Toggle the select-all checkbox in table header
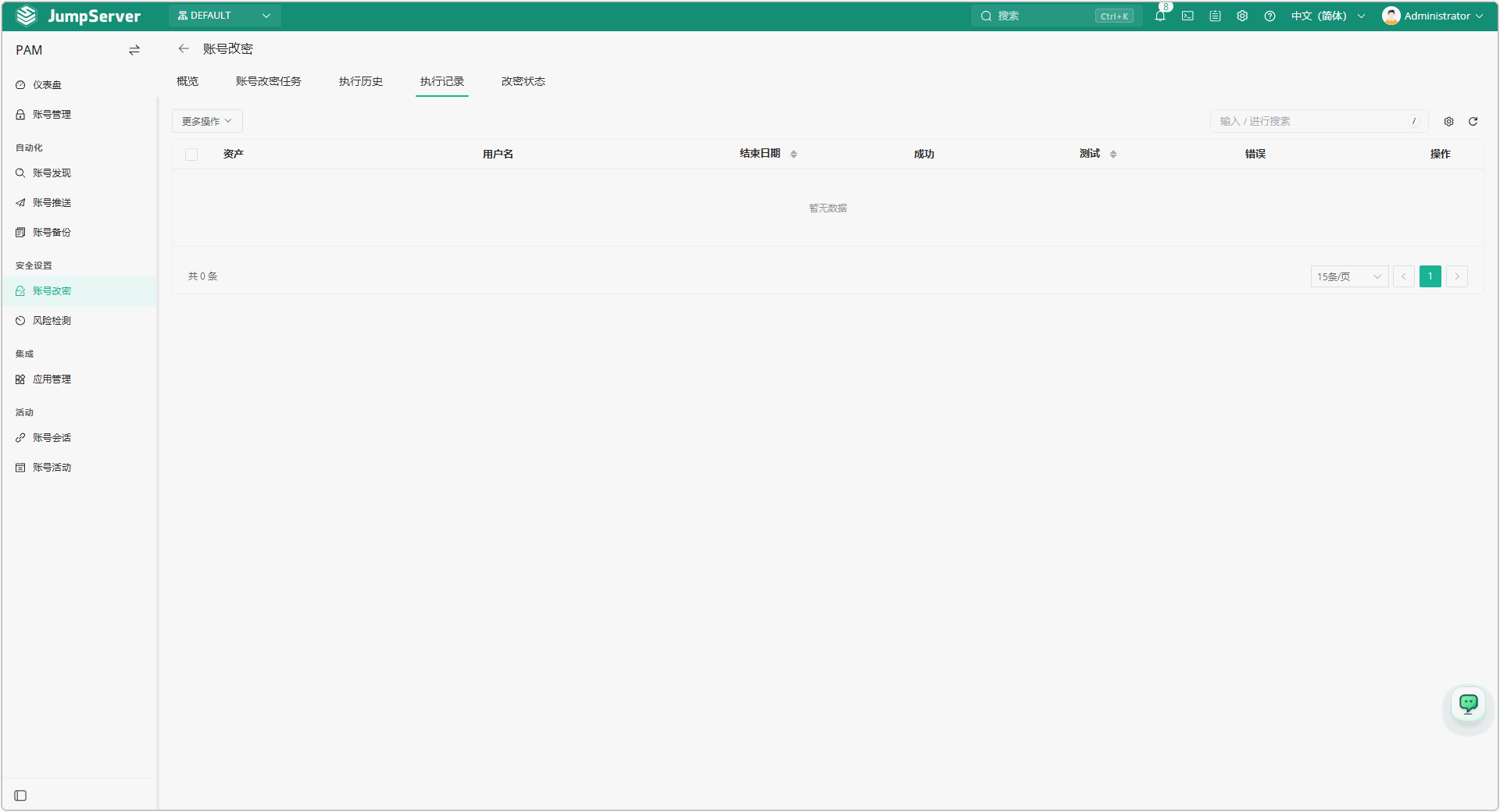This screenshot has height=812, width=1500. point(191,155)
